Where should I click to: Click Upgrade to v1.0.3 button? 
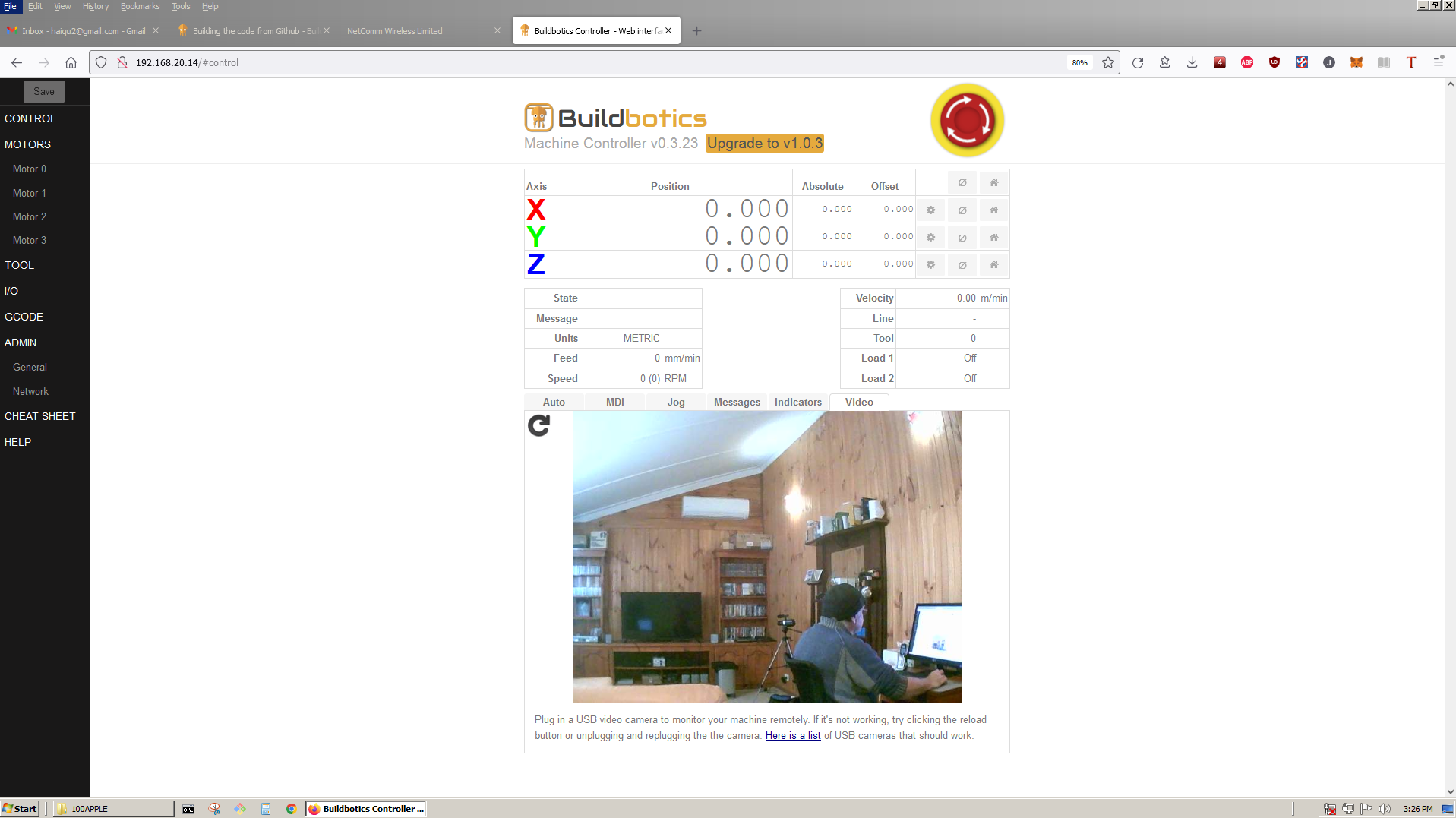pyautogui.click(x=764, y=144)
